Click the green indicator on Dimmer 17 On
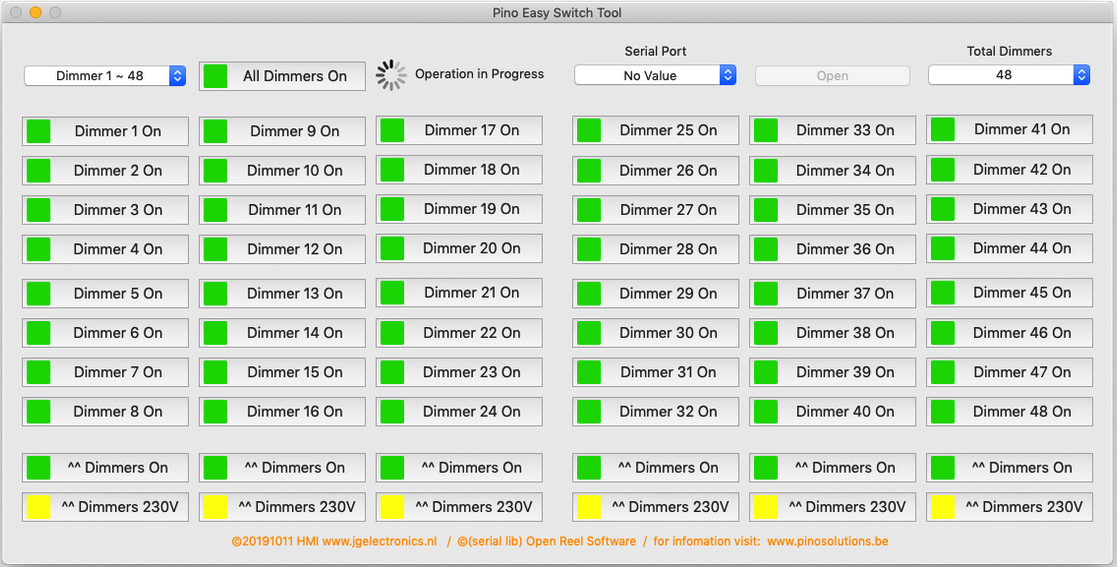The height and width of the screenshot is (567, 1117). [x=392, y=130]
